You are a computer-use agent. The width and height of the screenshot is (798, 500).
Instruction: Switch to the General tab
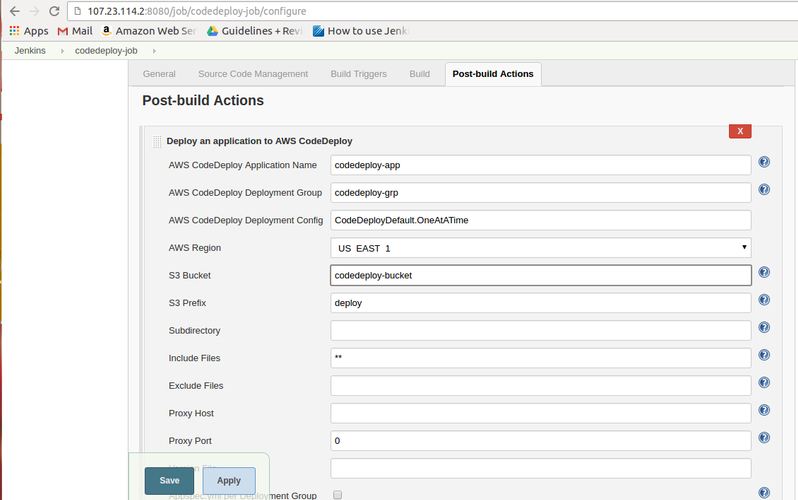click(x=159, y=74)
